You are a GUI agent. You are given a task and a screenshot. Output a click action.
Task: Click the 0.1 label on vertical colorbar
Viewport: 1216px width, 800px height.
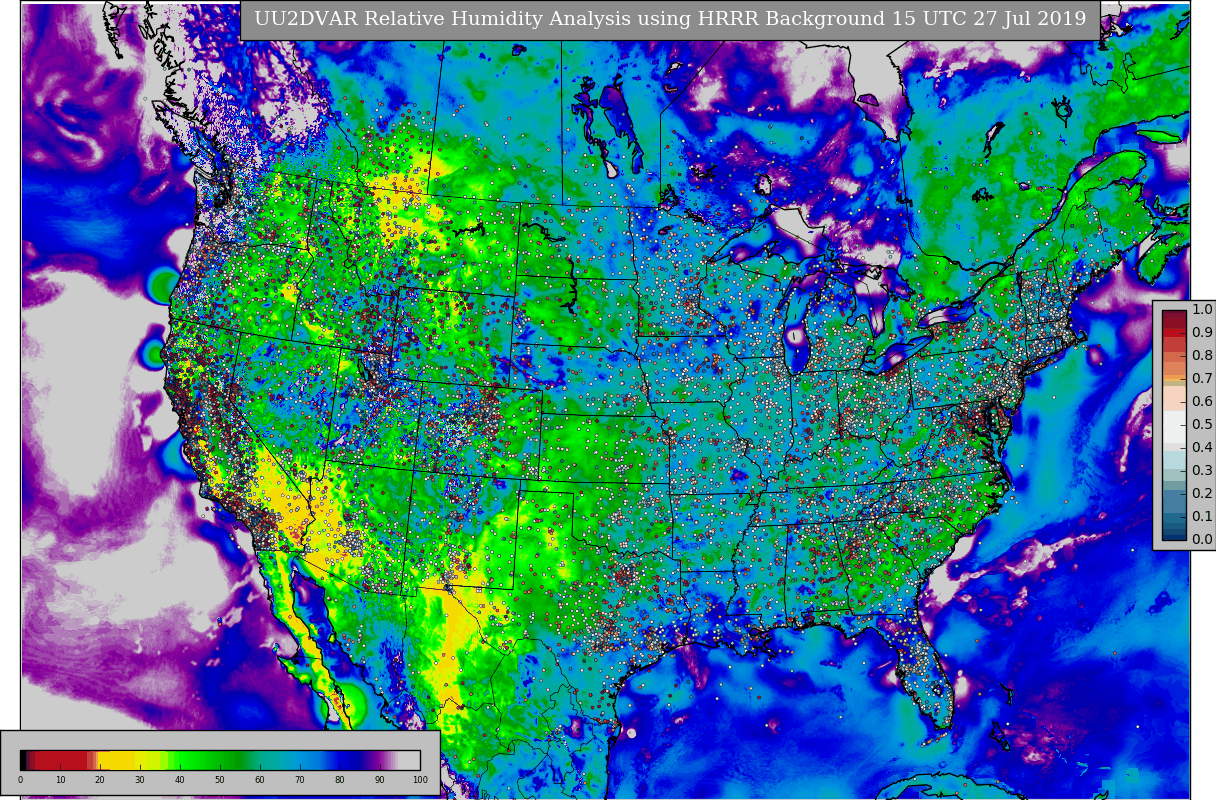pyautogui.click(x=1202, y=516)
